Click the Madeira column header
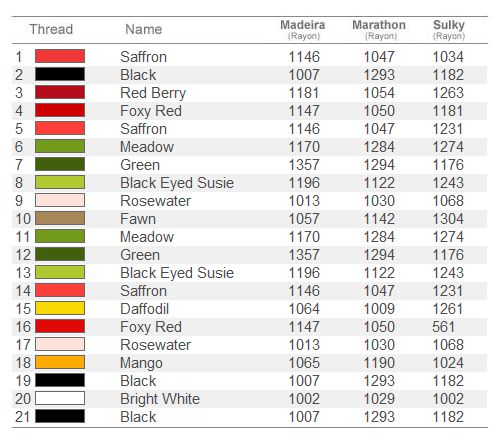Image resolution: width=500 pixels, height=438 pixels. click(x=303, y=30)
